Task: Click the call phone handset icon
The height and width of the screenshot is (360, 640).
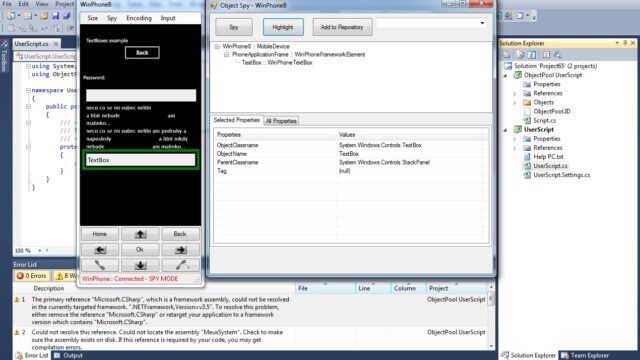Action: pos(100,265)
